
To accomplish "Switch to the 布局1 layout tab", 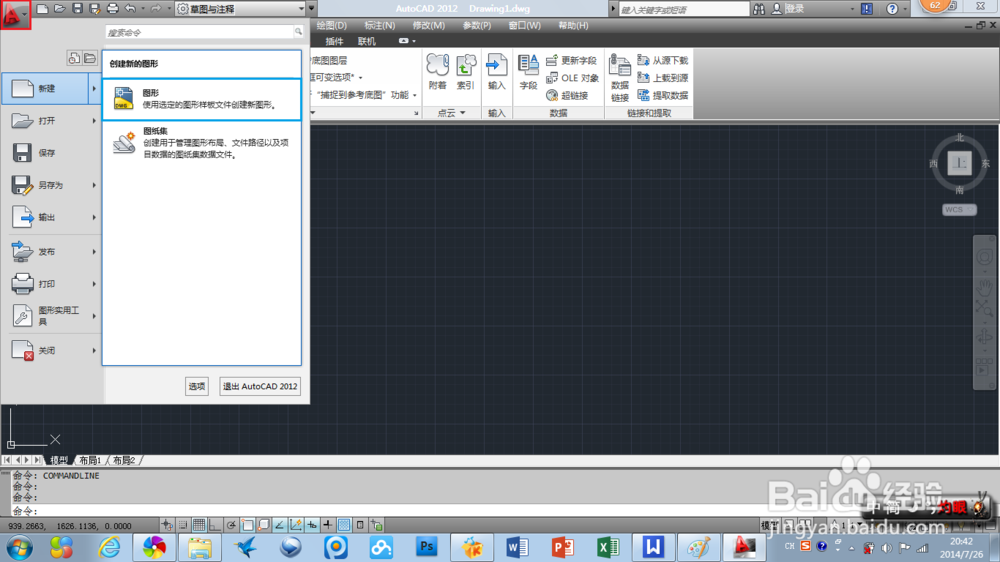I will (x=90, y=460).
